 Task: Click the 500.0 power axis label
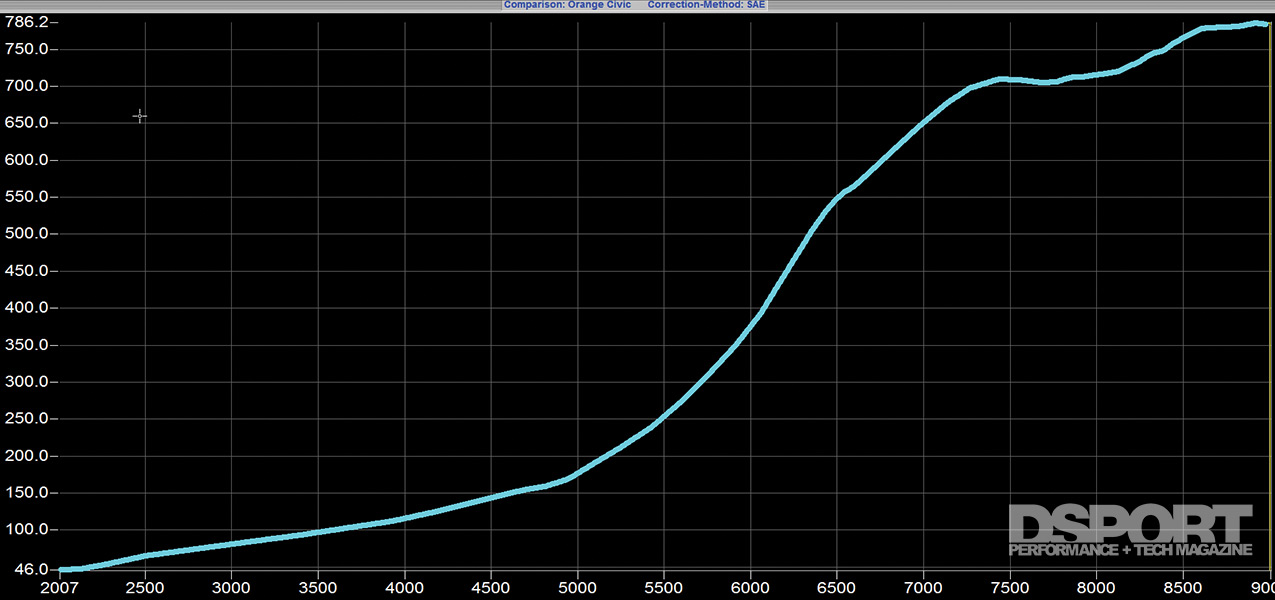coord(24,234)
